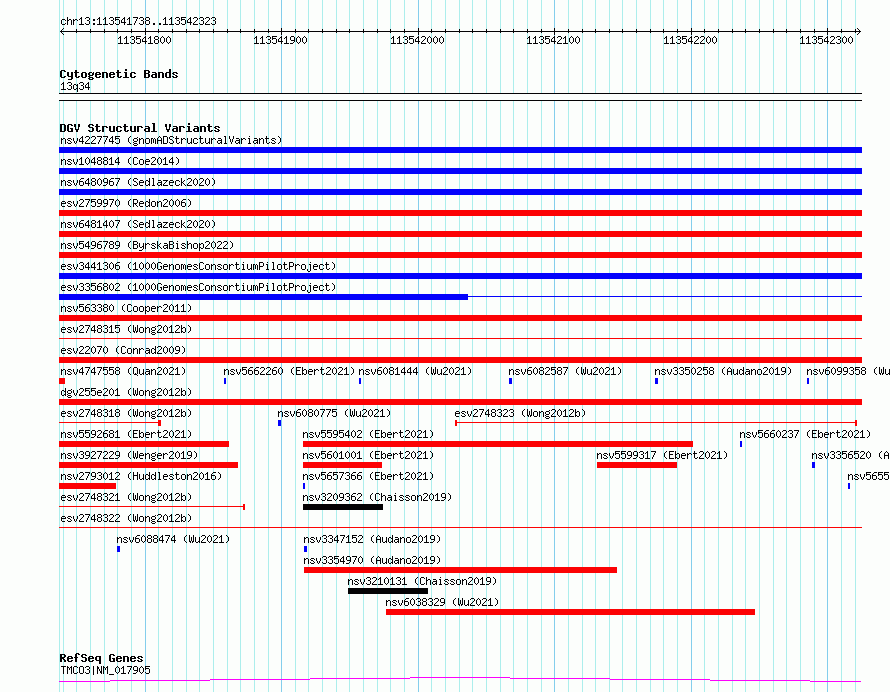Select esv2748315 (Wong2012b) variant
The height and width of the screenshot is (692, 890).
point(126,329)
